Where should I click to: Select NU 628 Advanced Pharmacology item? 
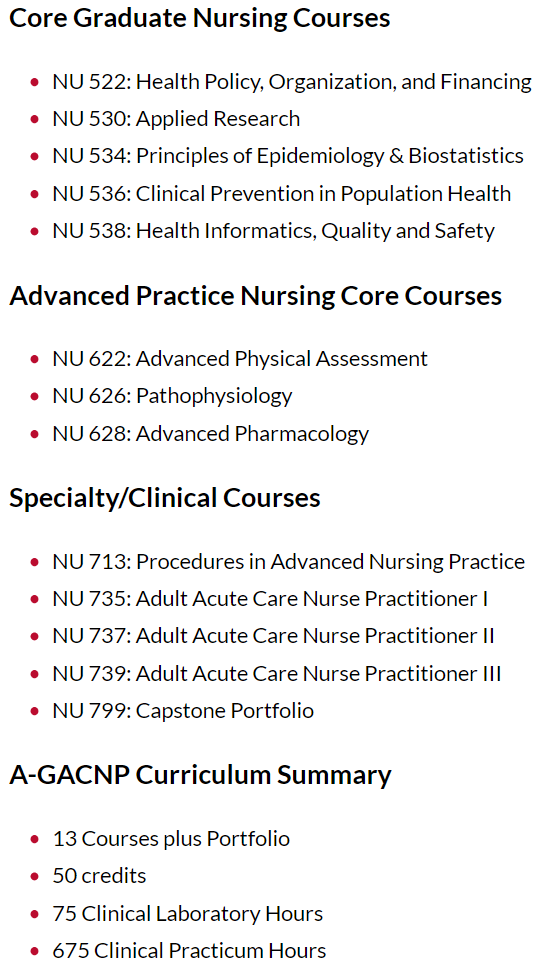[211, 434]
